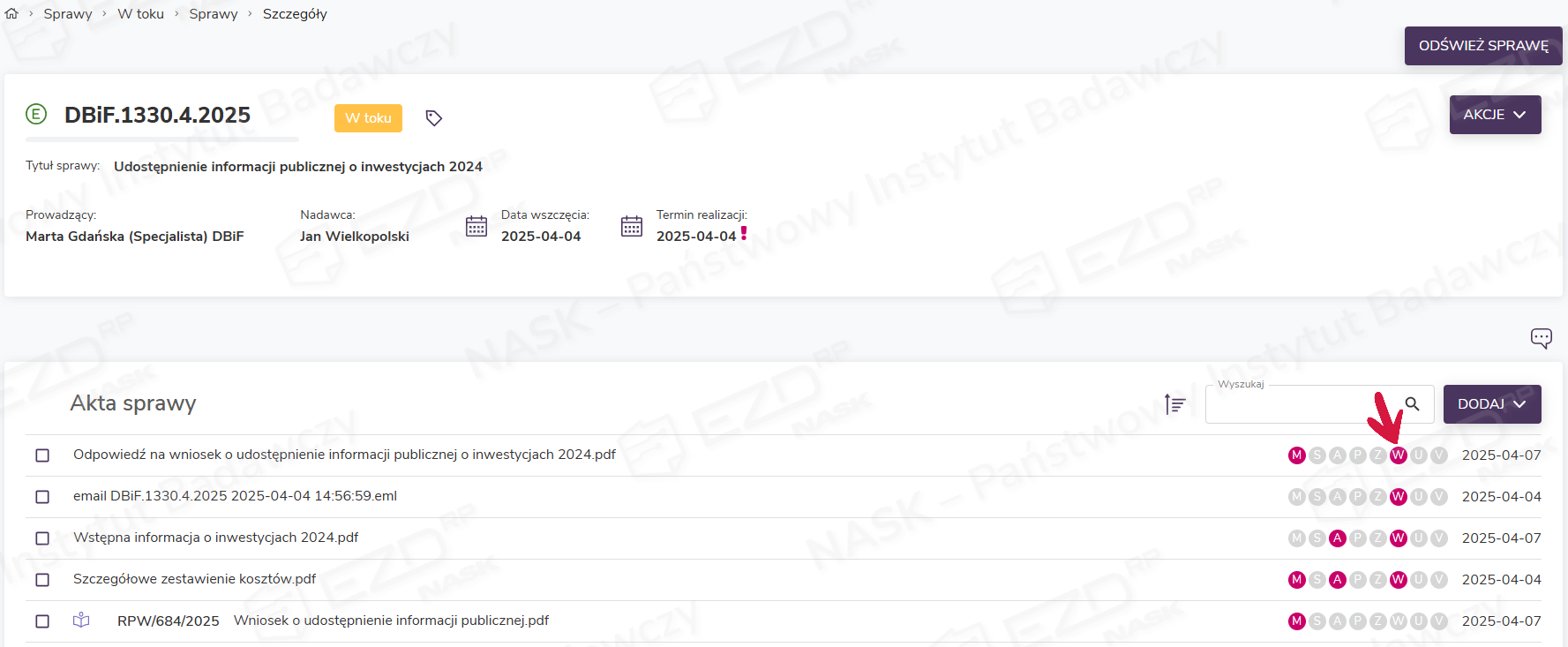The image size is (1568, 647).
Task: Open the DODAJ dropdown menu
Action: point(1491,404)
